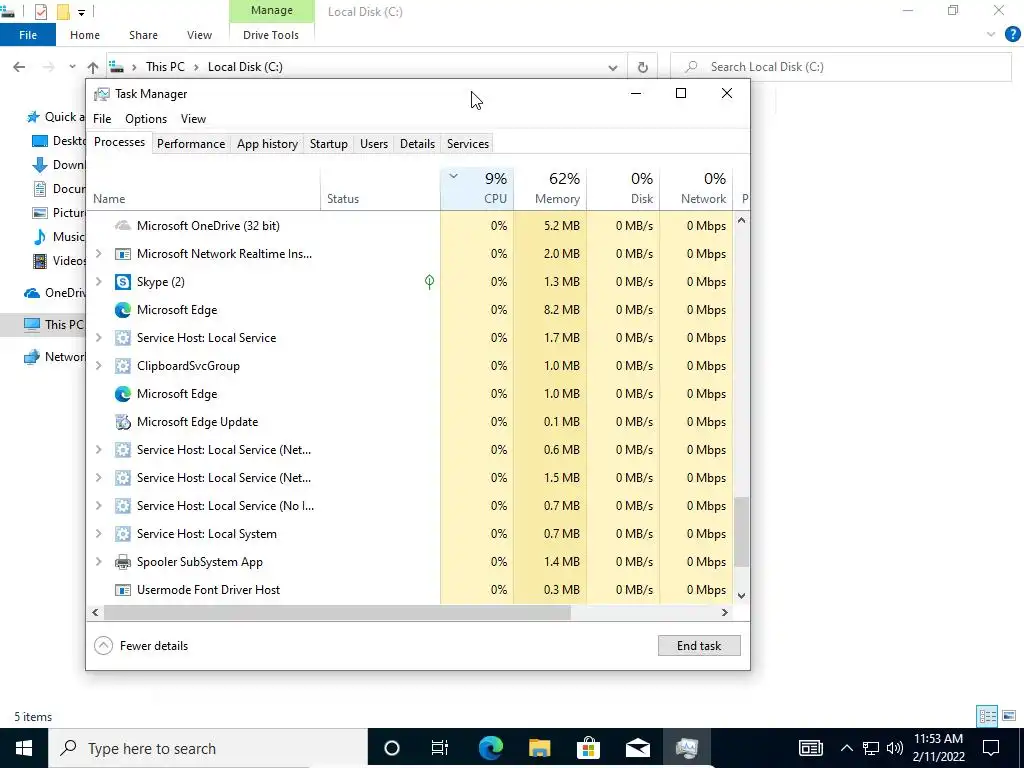Click the Task Manager taskbar icon
Viewport: 1024px width, 768px height.
point(686,748)
